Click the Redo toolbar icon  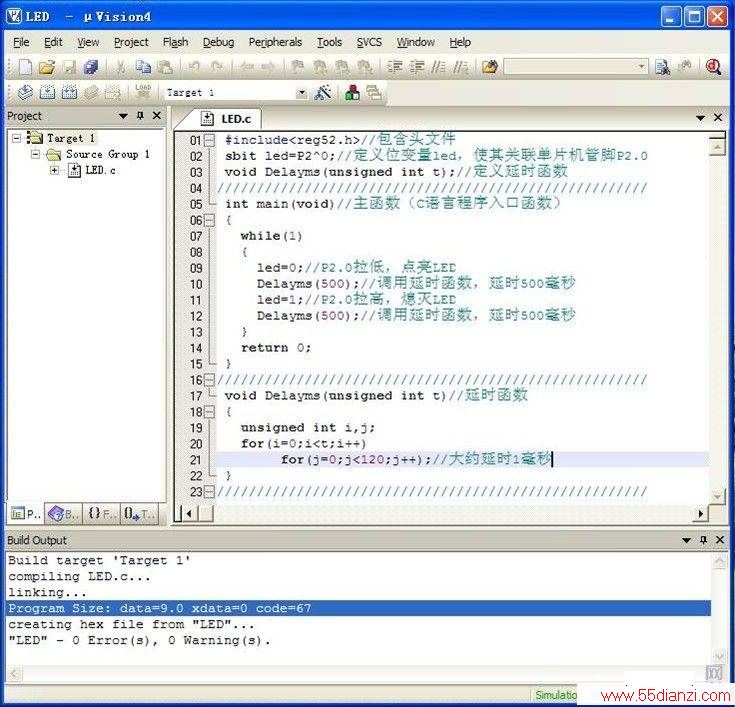coord(217,68)
